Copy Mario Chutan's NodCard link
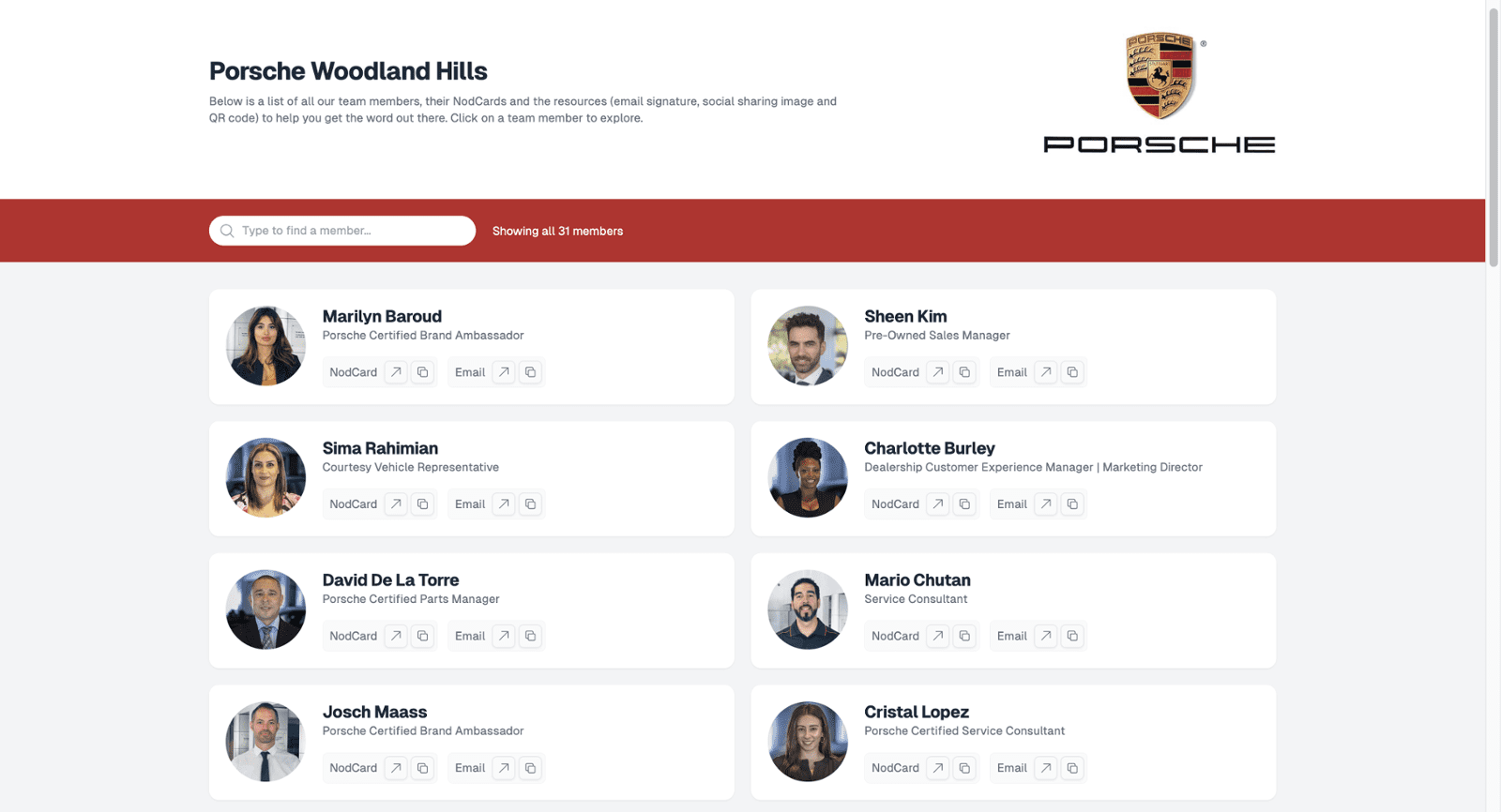 pyautogui.click(x=964, y=636)
